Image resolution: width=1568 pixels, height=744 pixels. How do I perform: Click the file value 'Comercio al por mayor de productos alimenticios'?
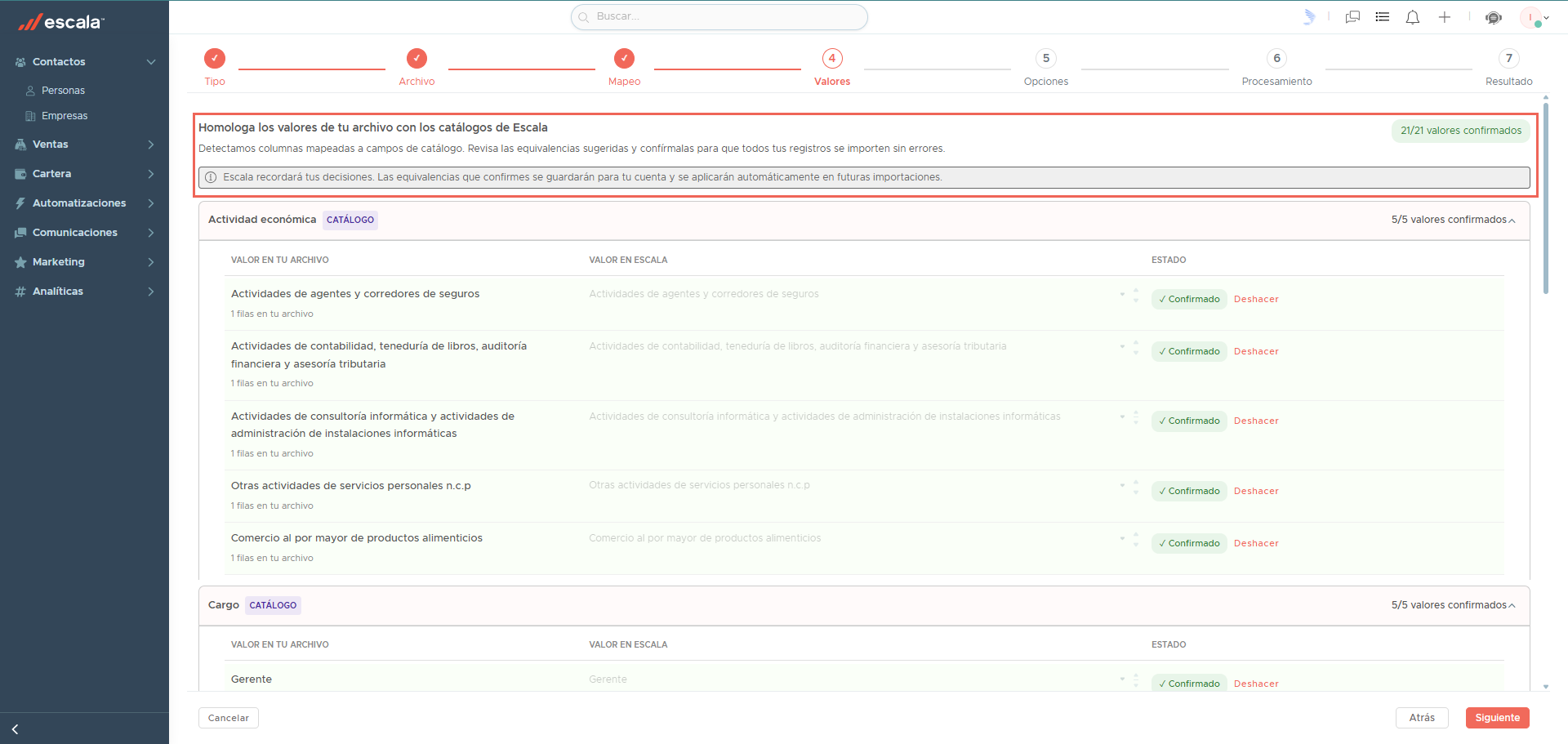point(357,539)
